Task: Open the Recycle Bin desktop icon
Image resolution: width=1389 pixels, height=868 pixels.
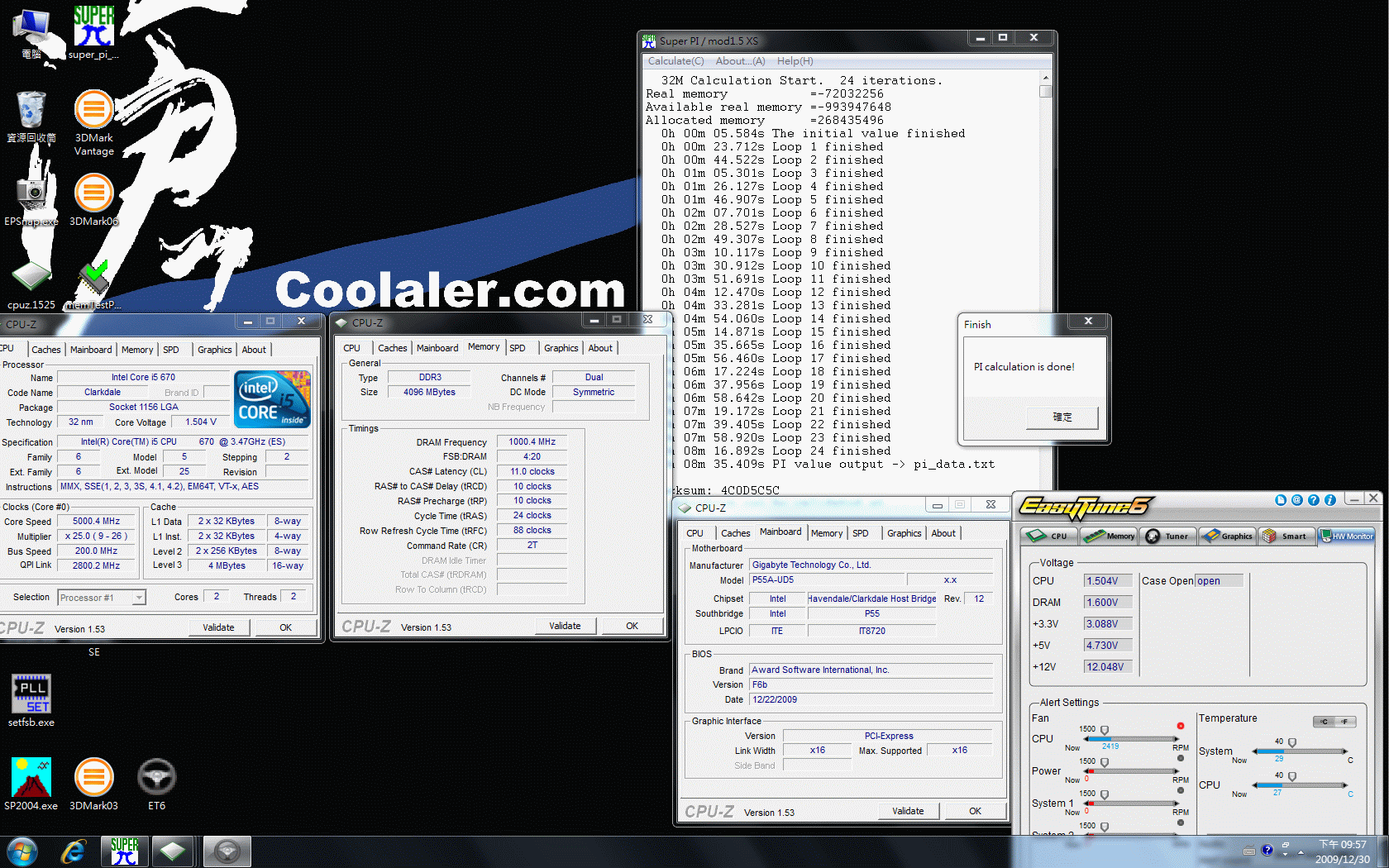Action: pyautogui.click(x=31, y=117)
